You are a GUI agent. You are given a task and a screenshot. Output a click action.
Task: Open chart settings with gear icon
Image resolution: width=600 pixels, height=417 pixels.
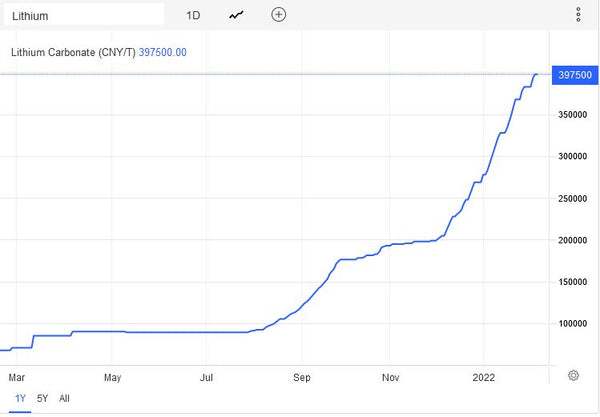click(573, 375)
